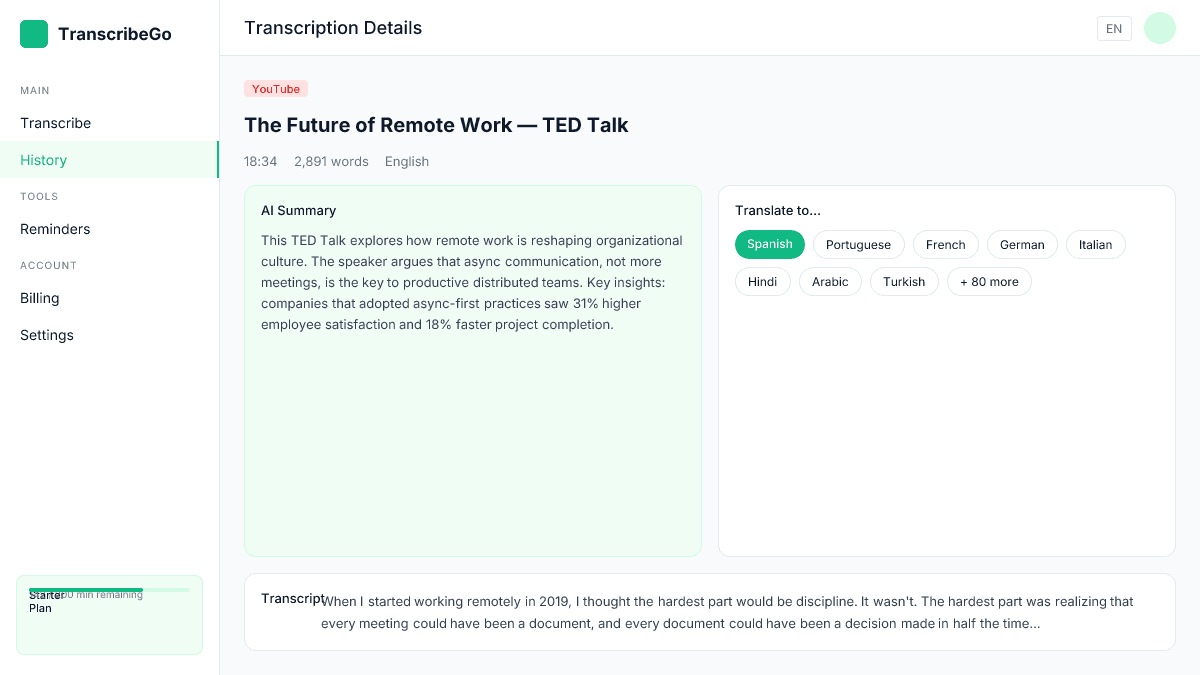Pick Italian in the Translate to panel
This screenshot has width=1200, height=675.
1095,244
